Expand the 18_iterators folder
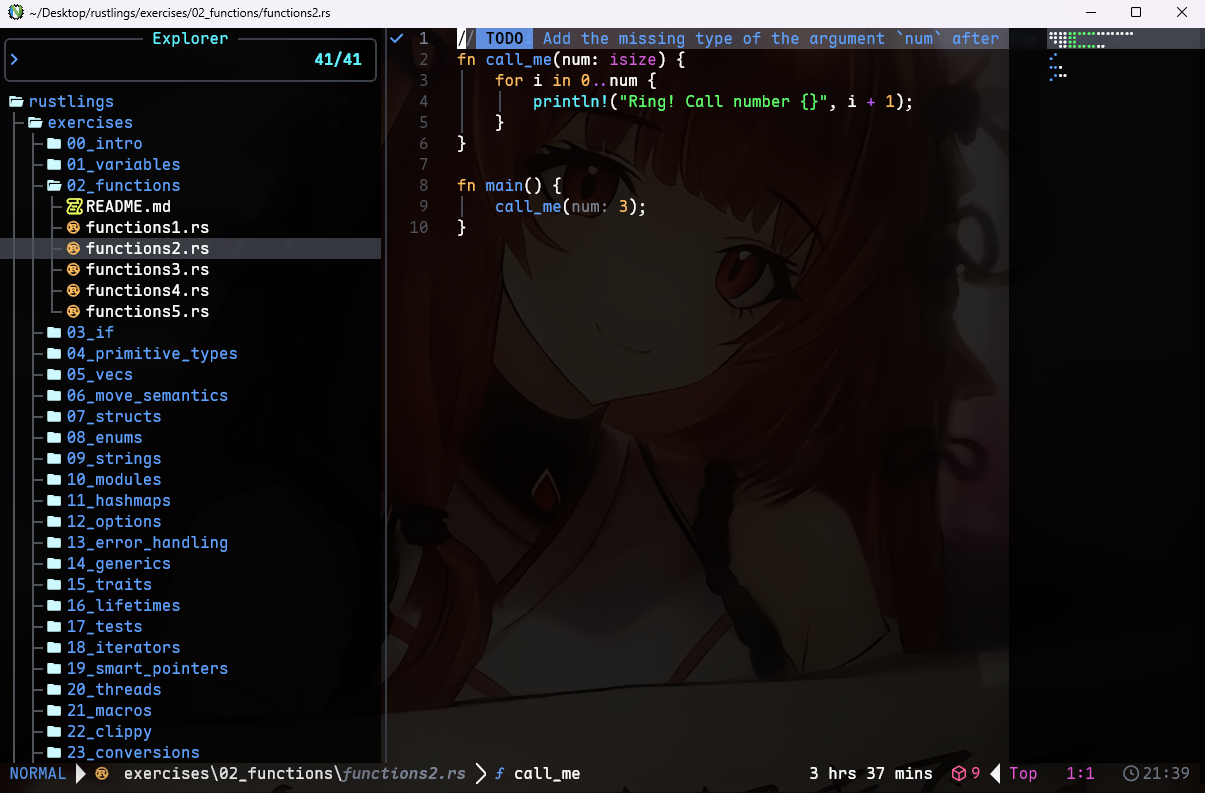 [124, 648]
